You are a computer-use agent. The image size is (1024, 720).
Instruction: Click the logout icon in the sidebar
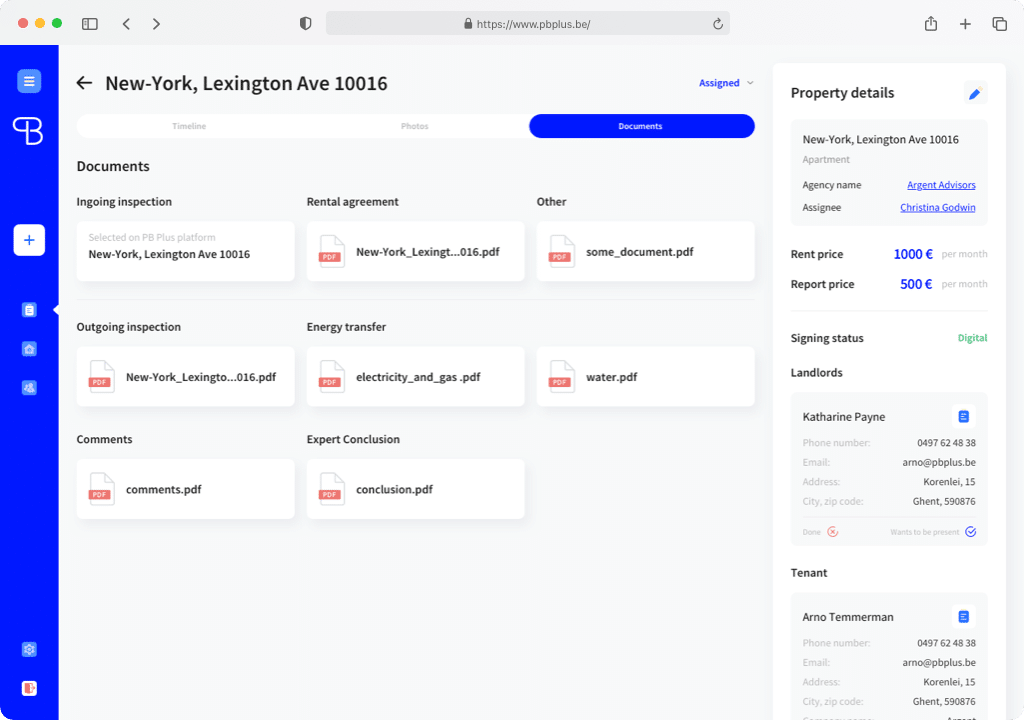click(29, 688)
